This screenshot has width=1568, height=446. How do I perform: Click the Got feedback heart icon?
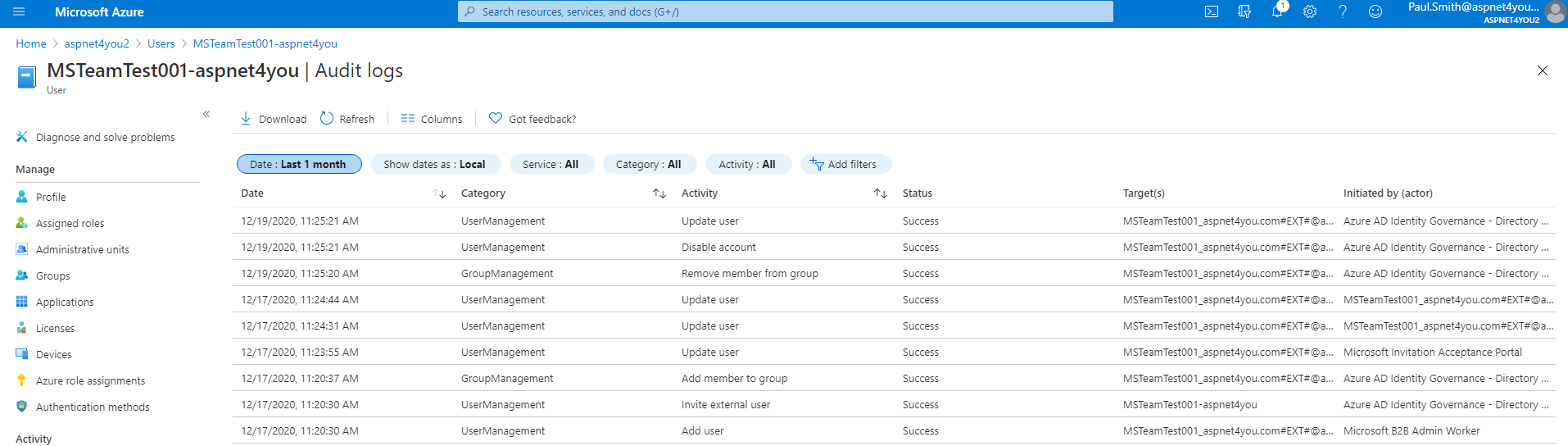(496, 118)
